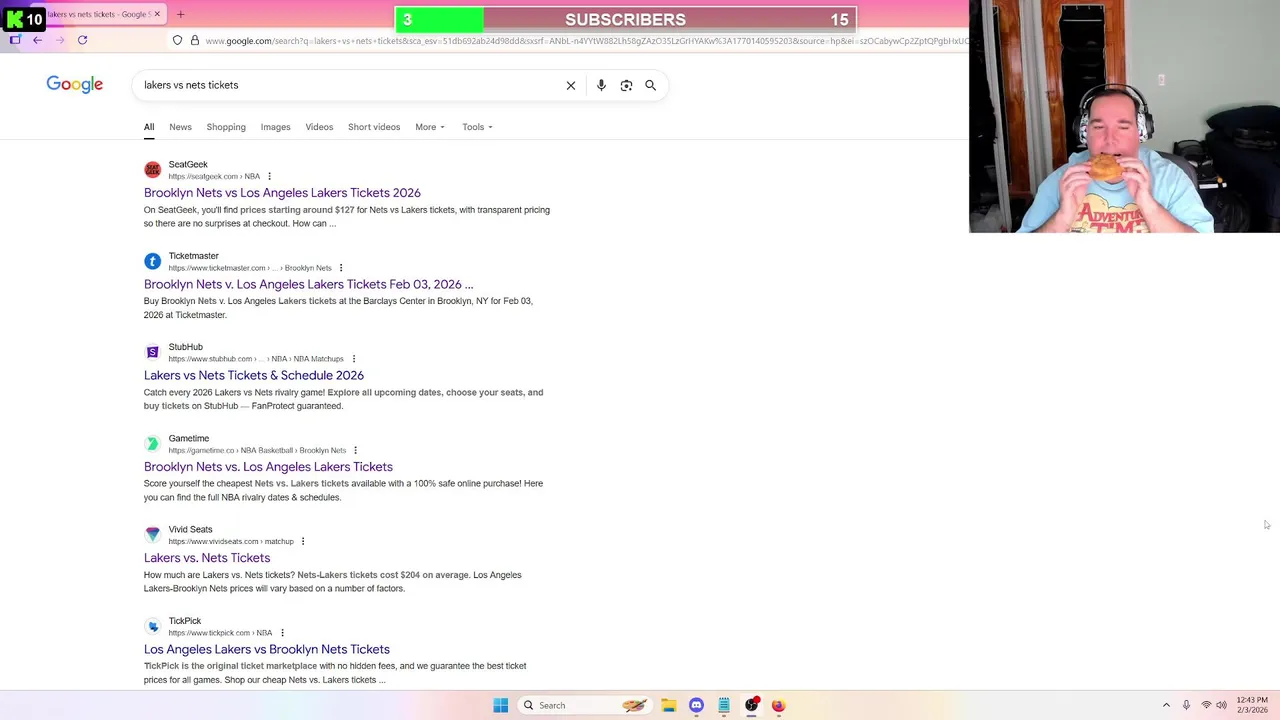Open Lakers vs Nets Tickets & Schedule 2026 link
1280x720 pixels.
tap(254, 375)
